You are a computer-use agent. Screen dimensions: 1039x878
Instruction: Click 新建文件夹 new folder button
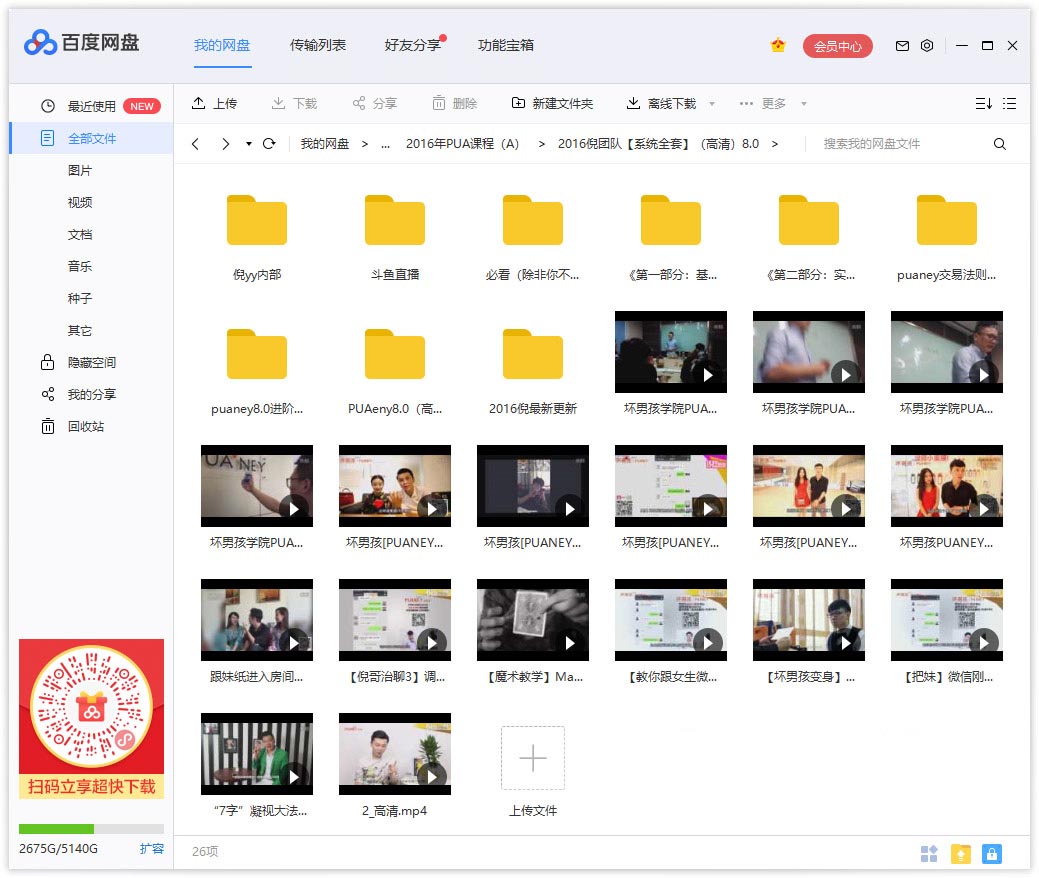(552, 103)
